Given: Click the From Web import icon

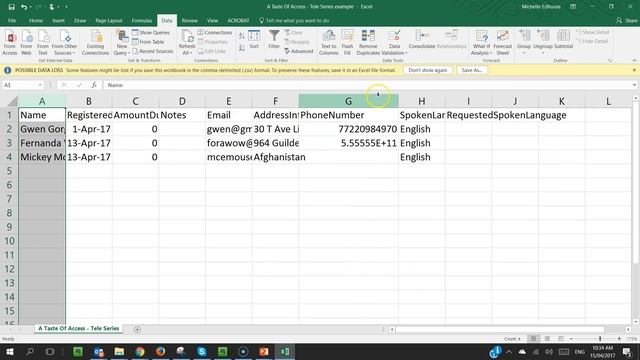Looking at the screenshot, I should coord(26,42).
